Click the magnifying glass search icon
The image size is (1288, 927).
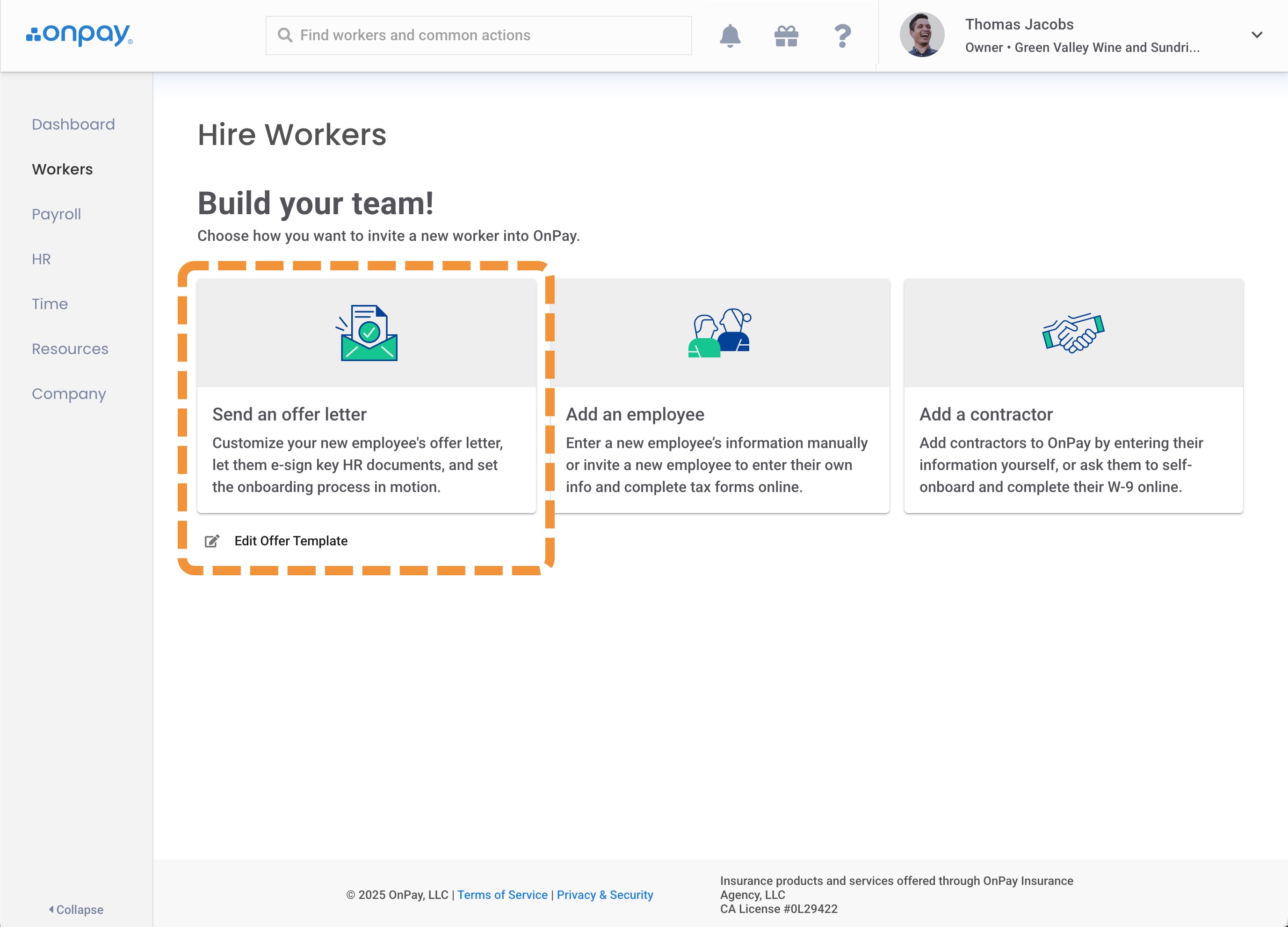(285, 35)
